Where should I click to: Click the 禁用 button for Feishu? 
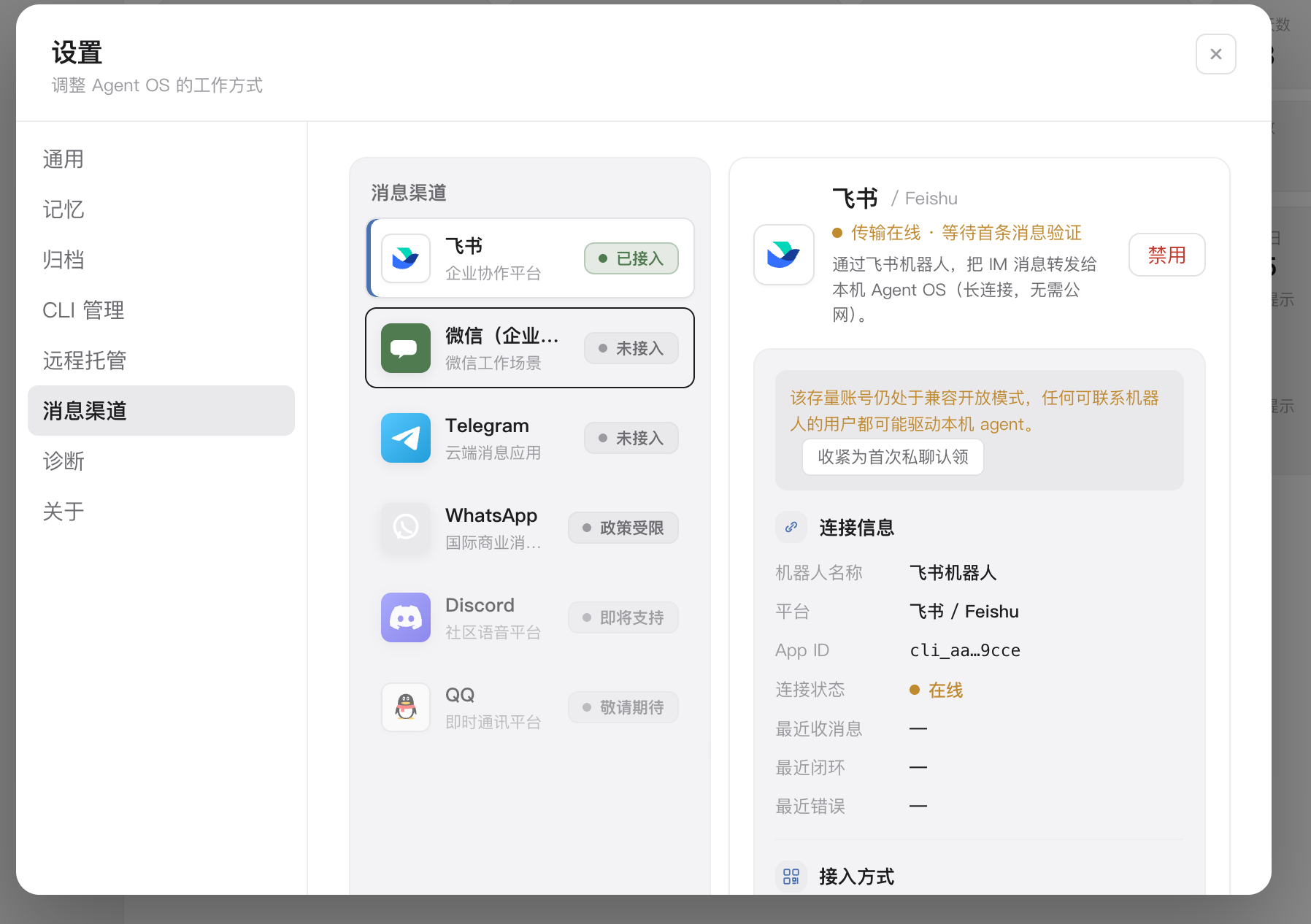[1167, 255]
